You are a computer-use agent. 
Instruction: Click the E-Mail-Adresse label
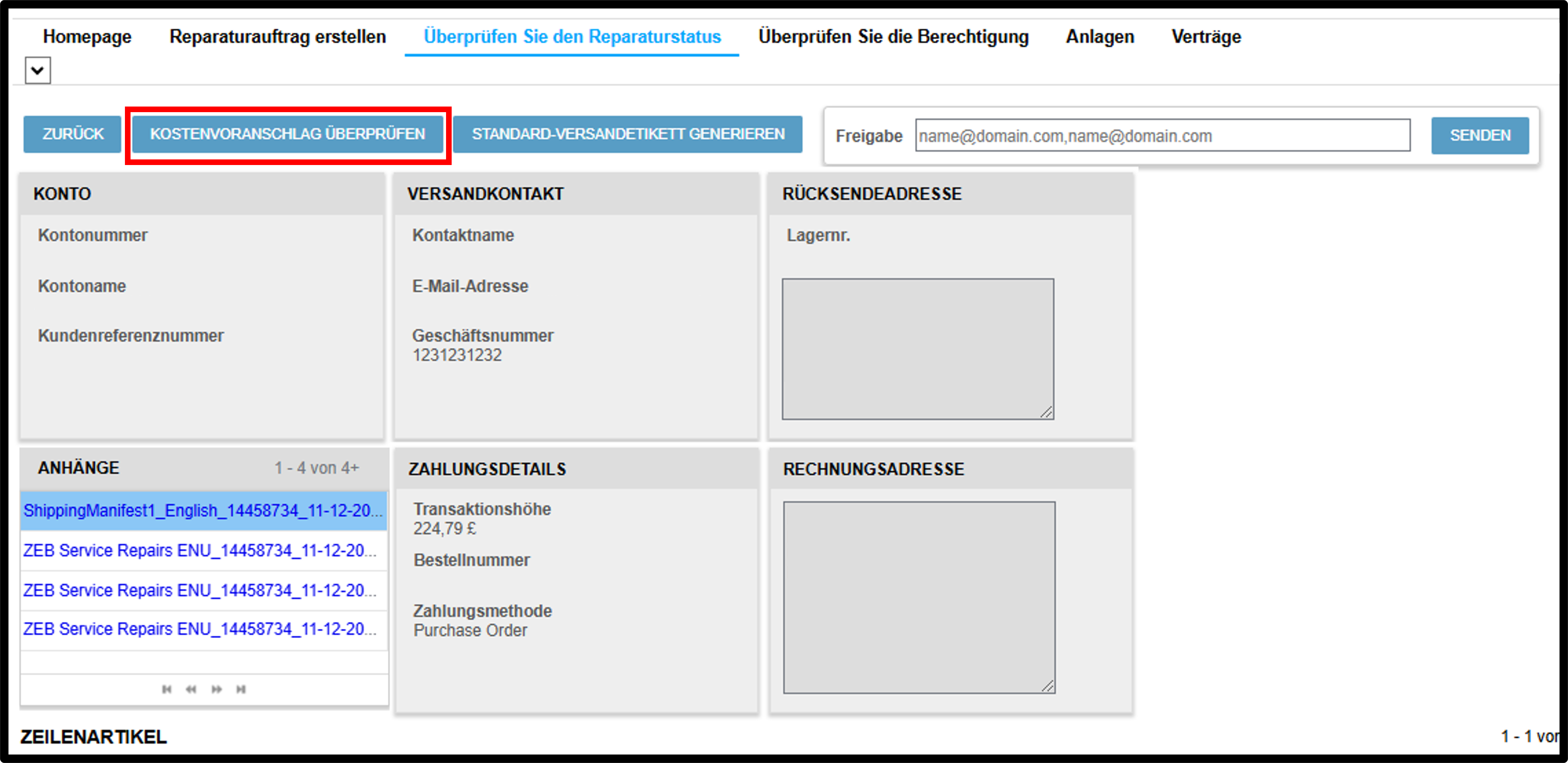(470, 286)
